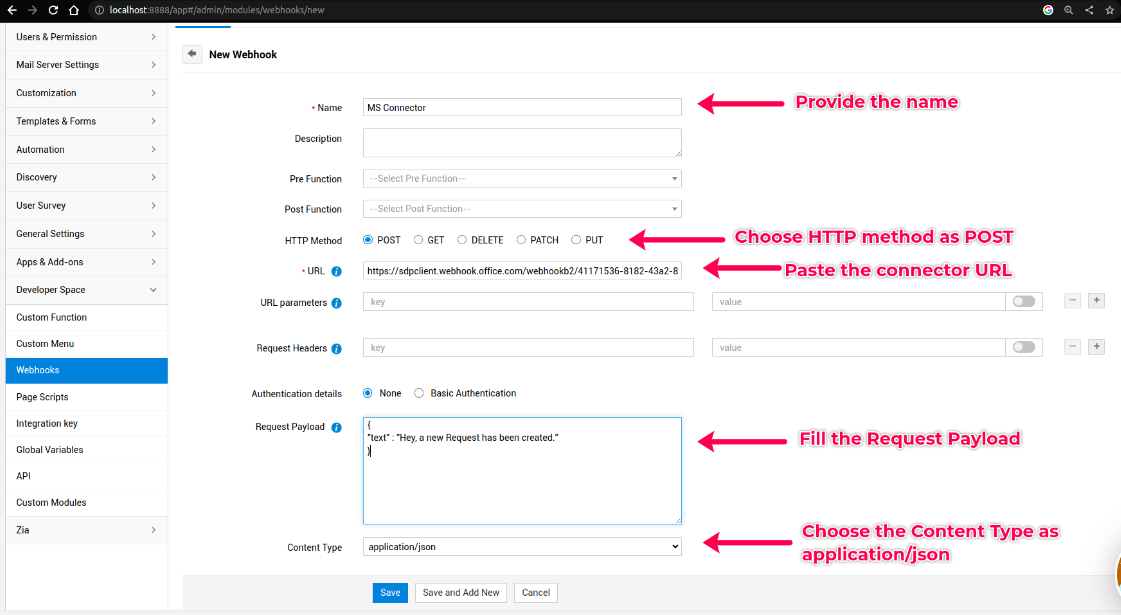Select the GET HTTP method
The width and height of the screenshot is (1121, 615).
[419, 240]
